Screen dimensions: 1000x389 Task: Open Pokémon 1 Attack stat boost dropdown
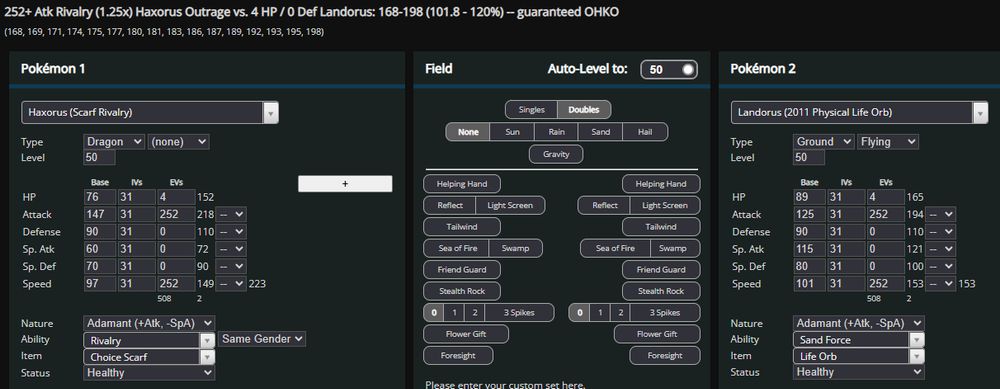pos(231,214)
